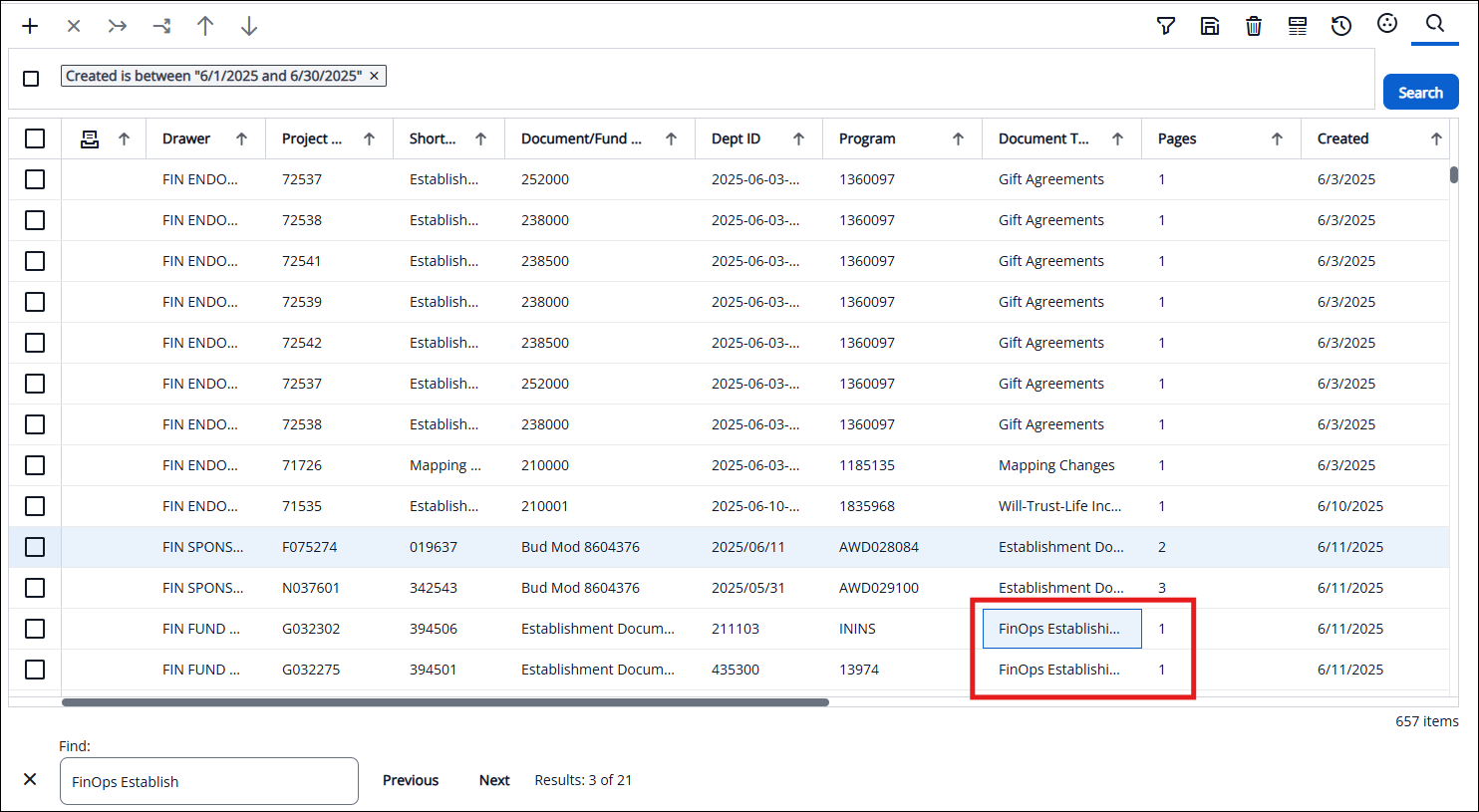The height and width of the screenshot is (812, 1479).
Task: Click the Created column header
Action: (1342, 139)
